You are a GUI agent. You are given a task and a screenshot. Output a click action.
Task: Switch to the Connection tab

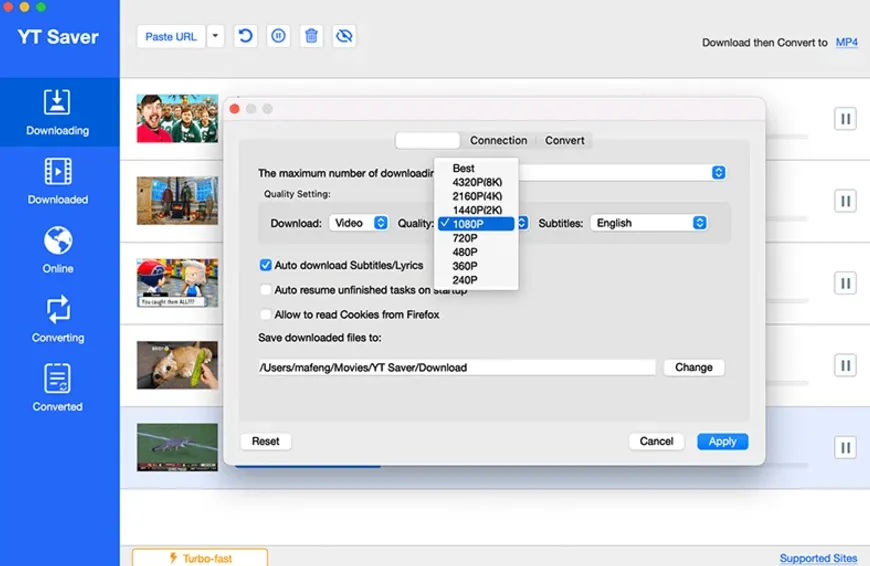pyautogui.click(x=498, y=140)
